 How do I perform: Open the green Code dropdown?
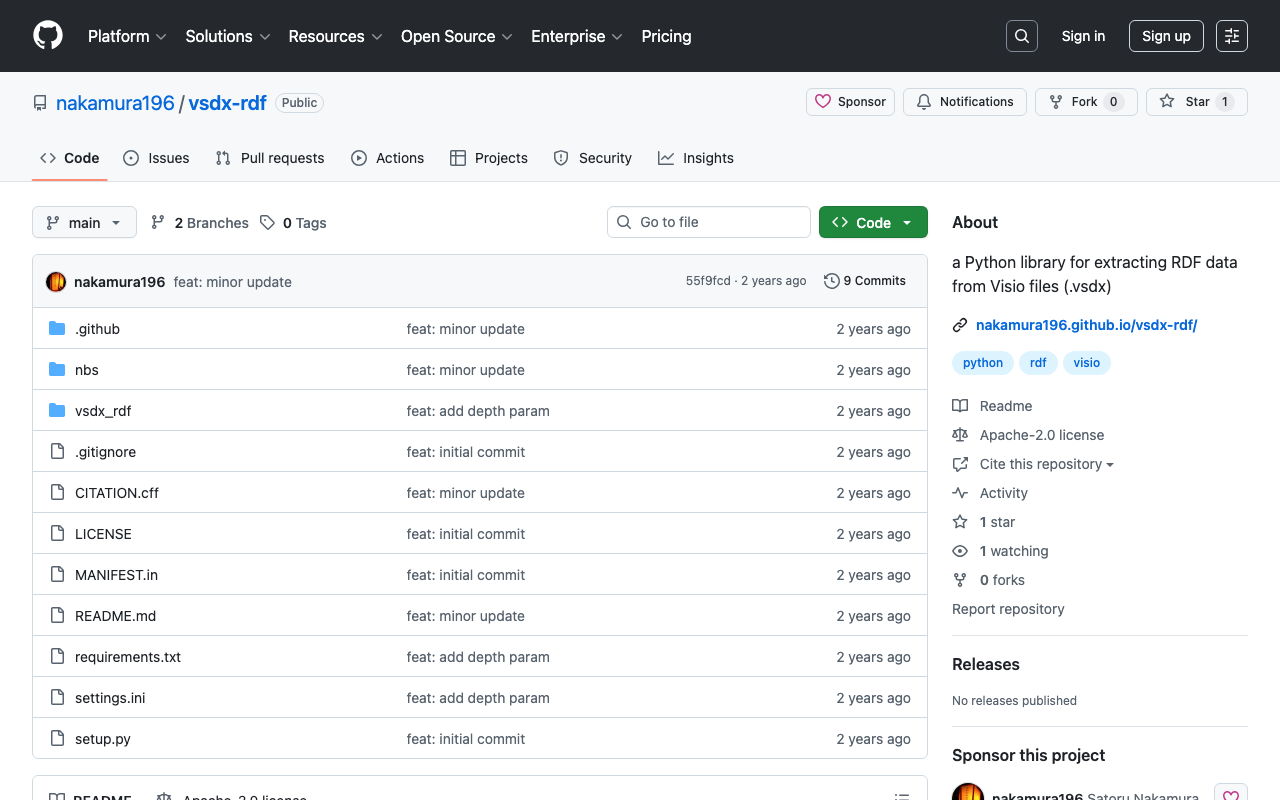[873, 223]
